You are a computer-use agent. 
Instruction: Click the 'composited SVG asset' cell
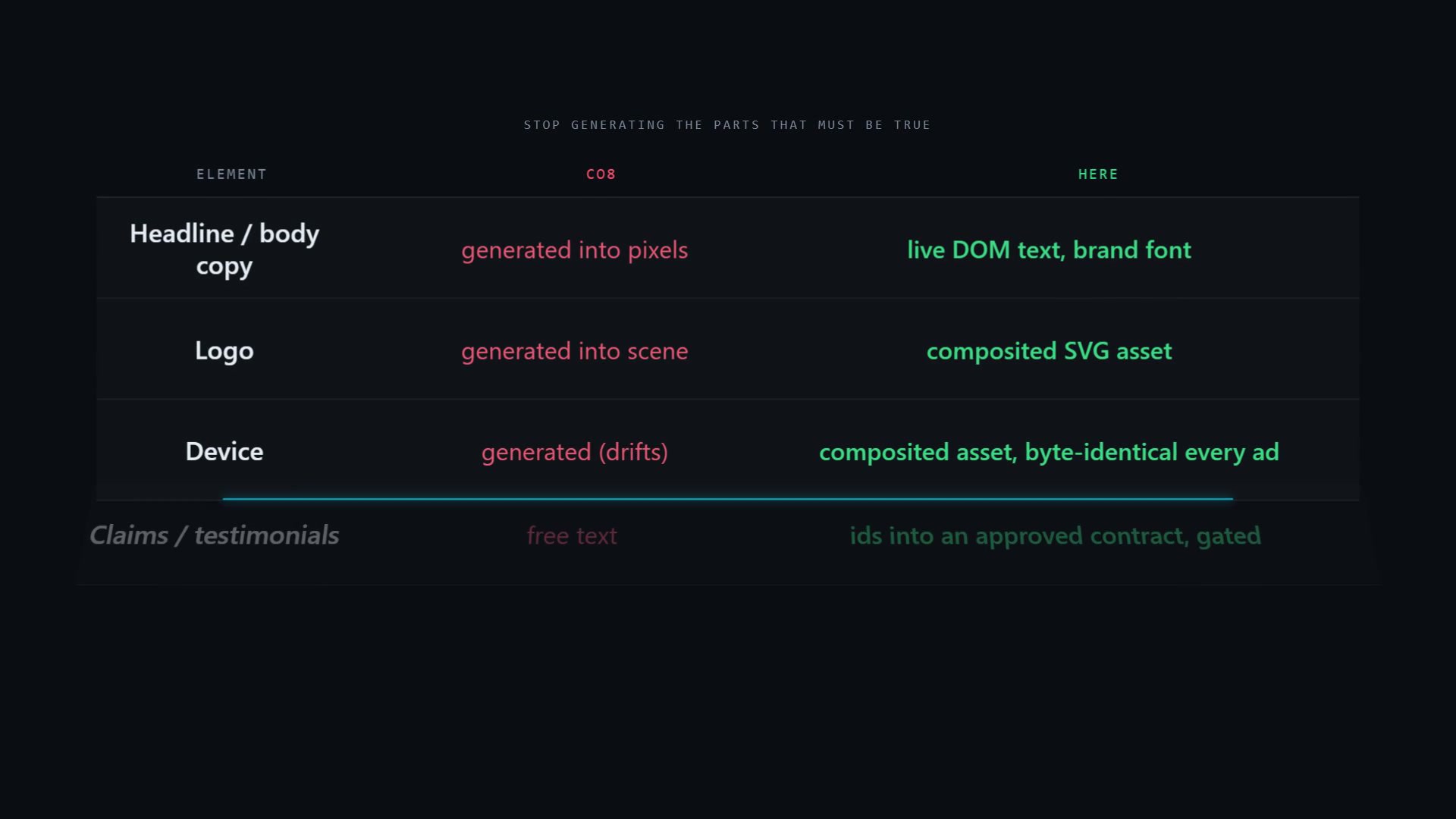pos(1050,351)
